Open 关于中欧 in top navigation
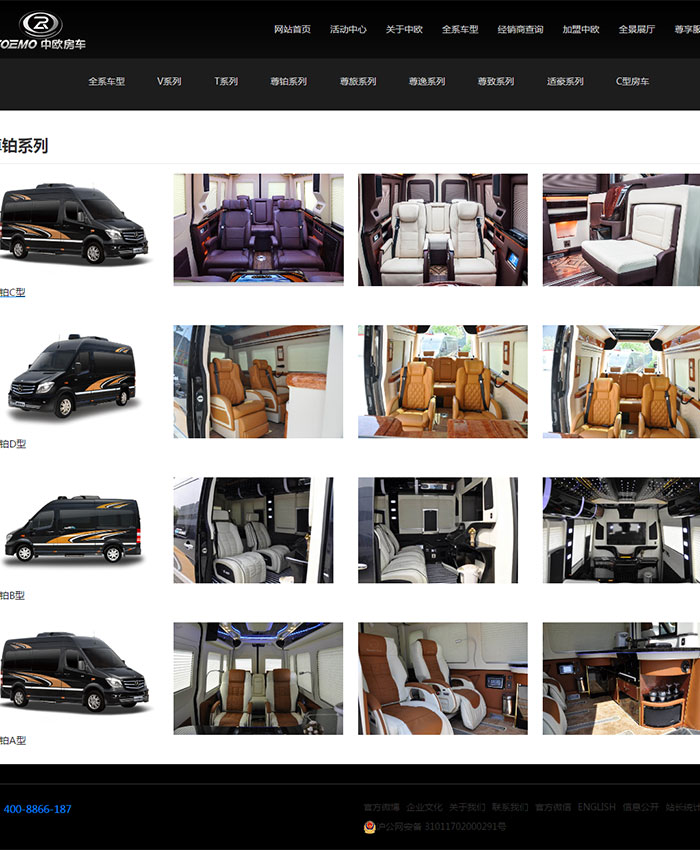The image size is (700, 850). tap(404, 30)
